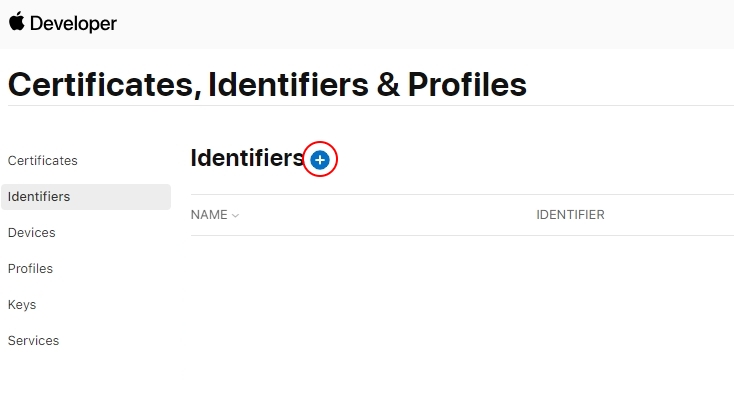Open the Certificates section in sidebar
Viewport: 734px width, 416px height.
point(43,161)
